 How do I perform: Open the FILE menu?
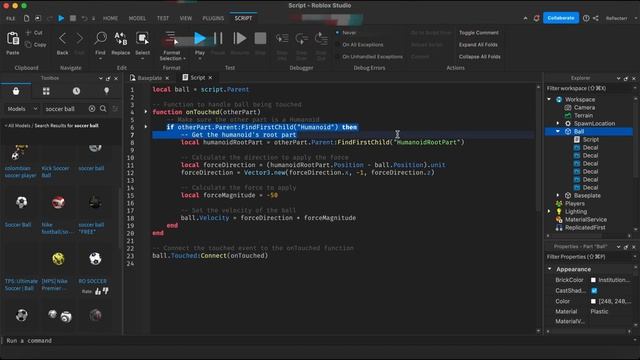pyautogui.click(x=11, y=18)
